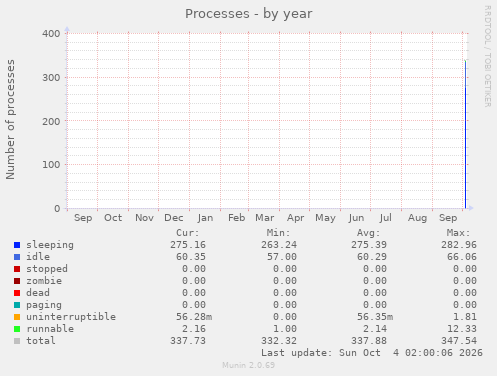Click the 'Avg:' column header

[x=368, y=233]
